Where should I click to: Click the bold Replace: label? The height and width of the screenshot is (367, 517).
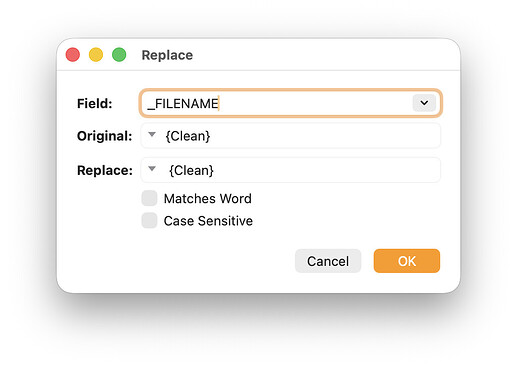point(105,170)
